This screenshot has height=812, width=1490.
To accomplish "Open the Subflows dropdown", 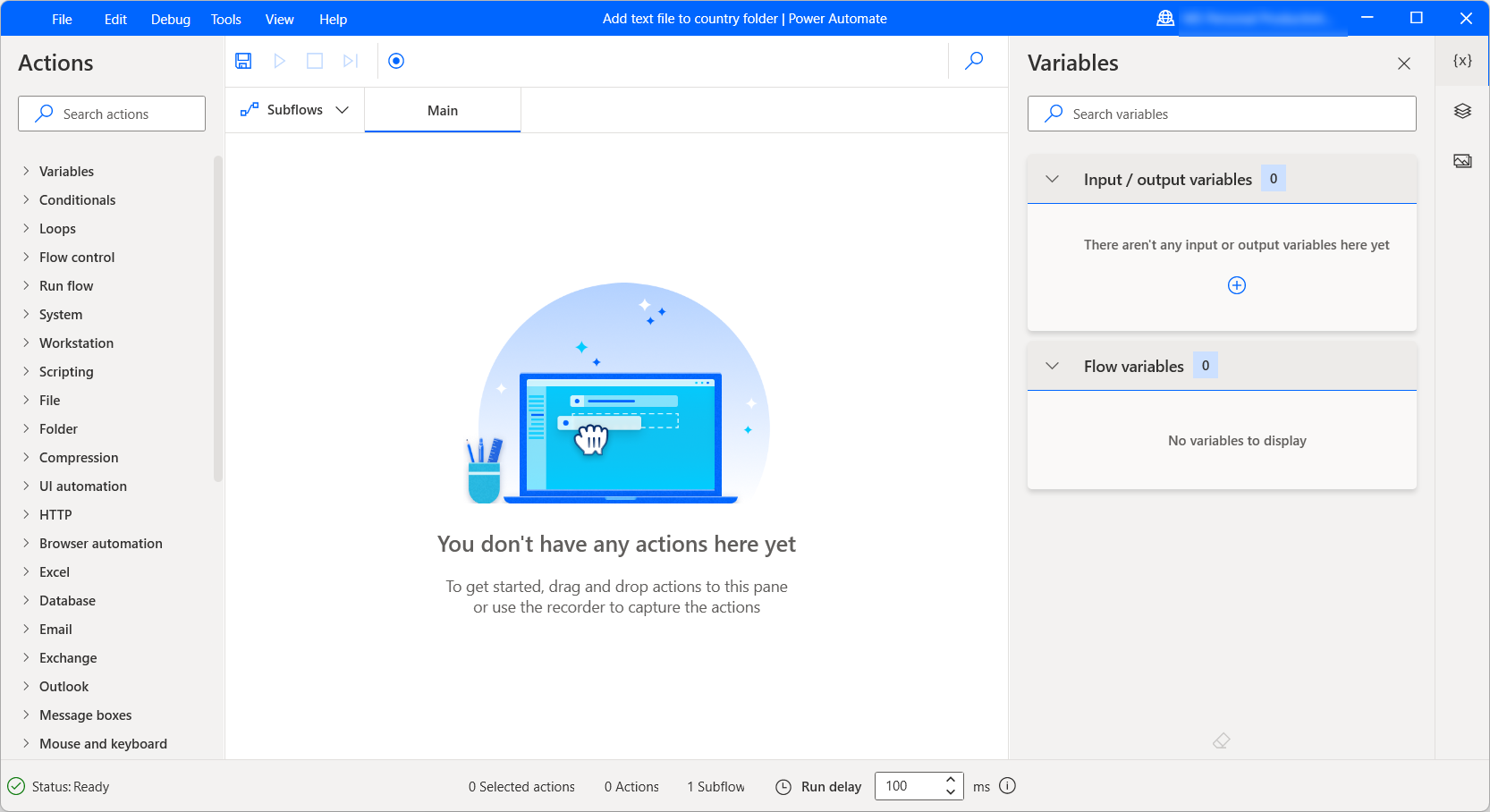I will [343, 109].
